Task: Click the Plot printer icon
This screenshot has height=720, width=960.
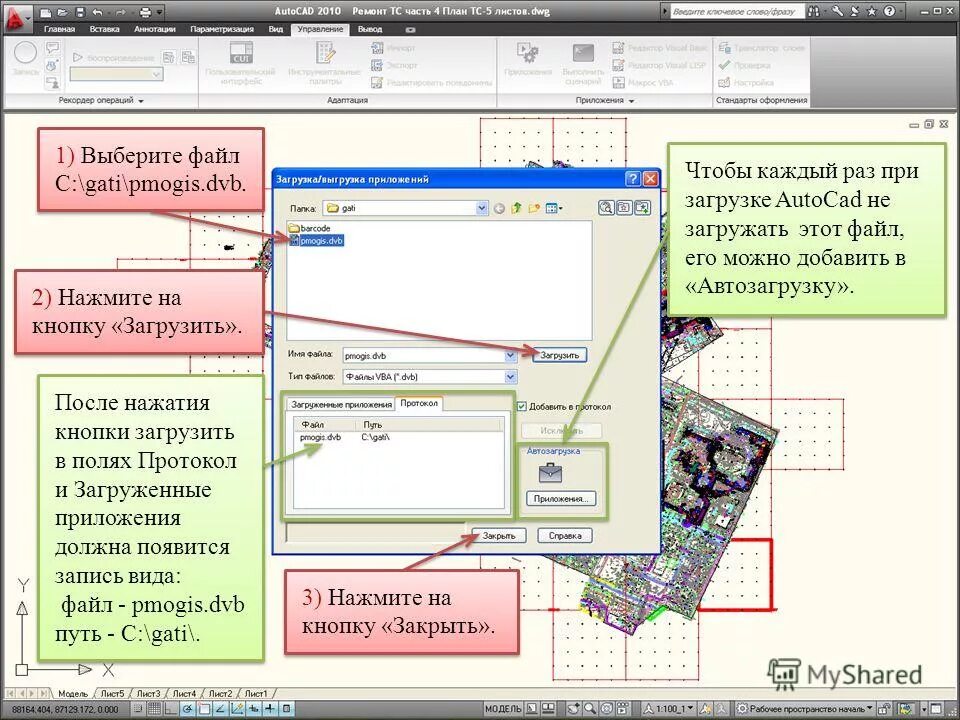Action: pos(146,12)
